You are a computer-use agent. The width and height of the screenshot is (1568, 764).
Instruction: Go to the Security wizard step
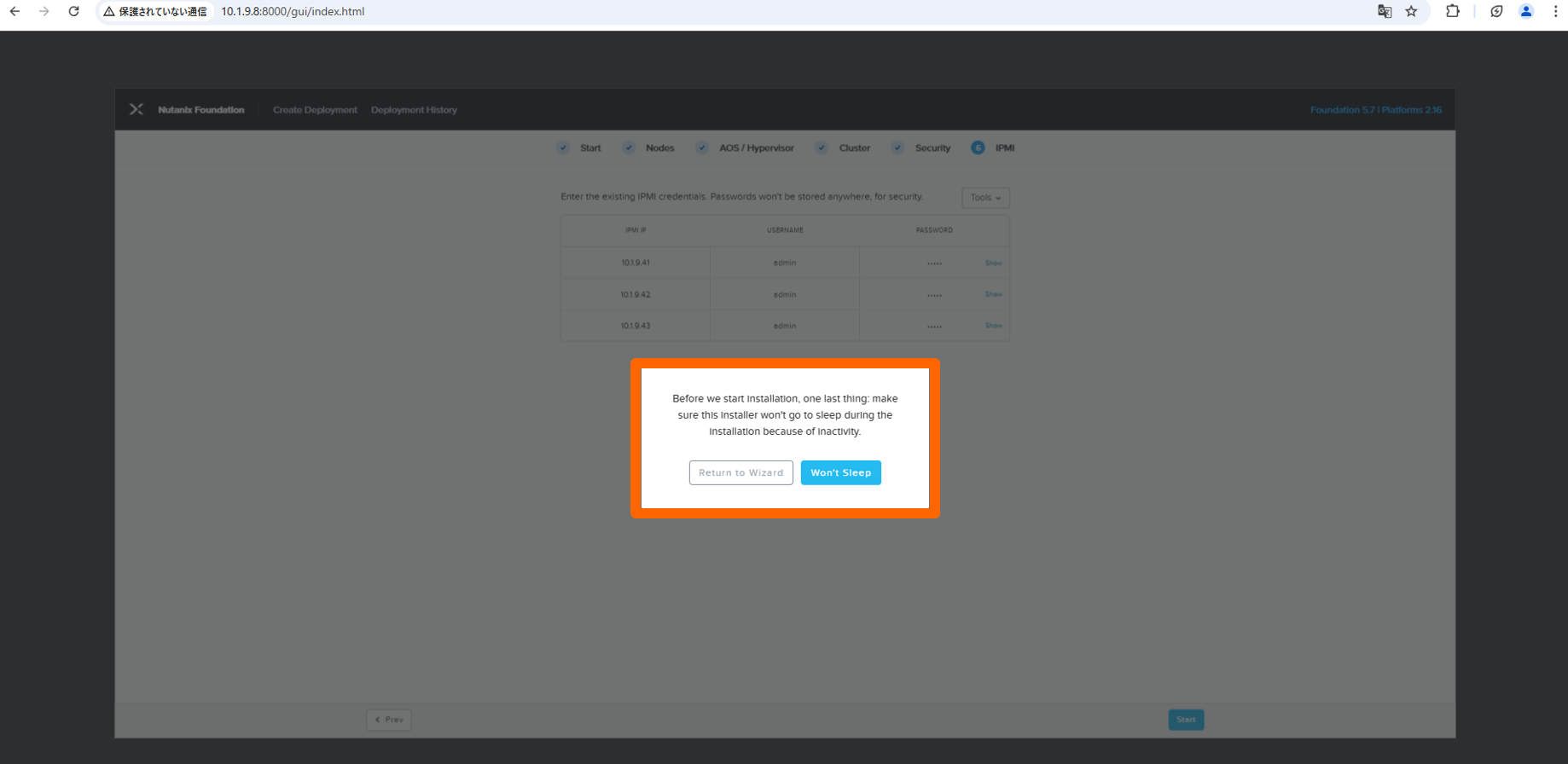[x=932, y=148]
